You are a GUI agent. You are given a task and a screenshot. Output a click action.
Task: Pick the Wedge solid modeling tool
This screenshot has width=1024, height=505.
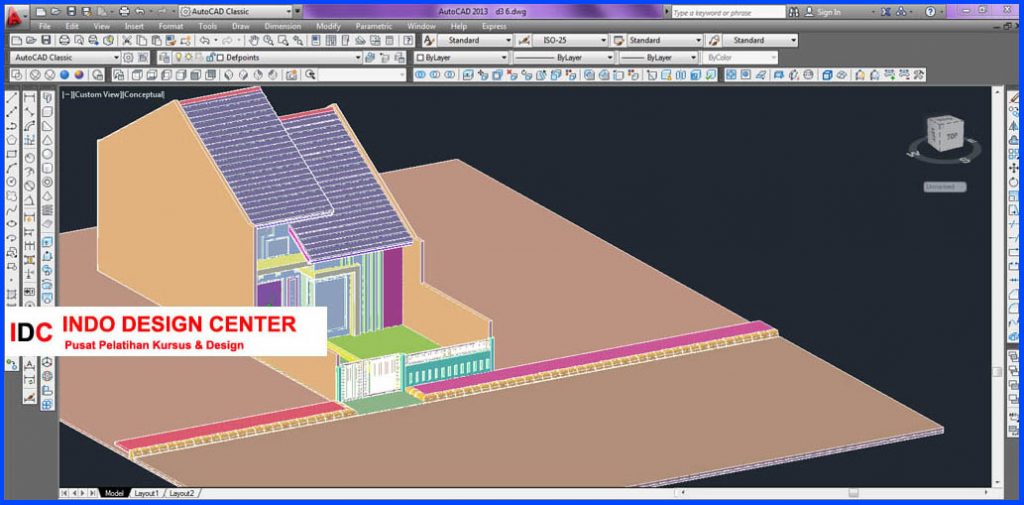click(x=48, y=126)
